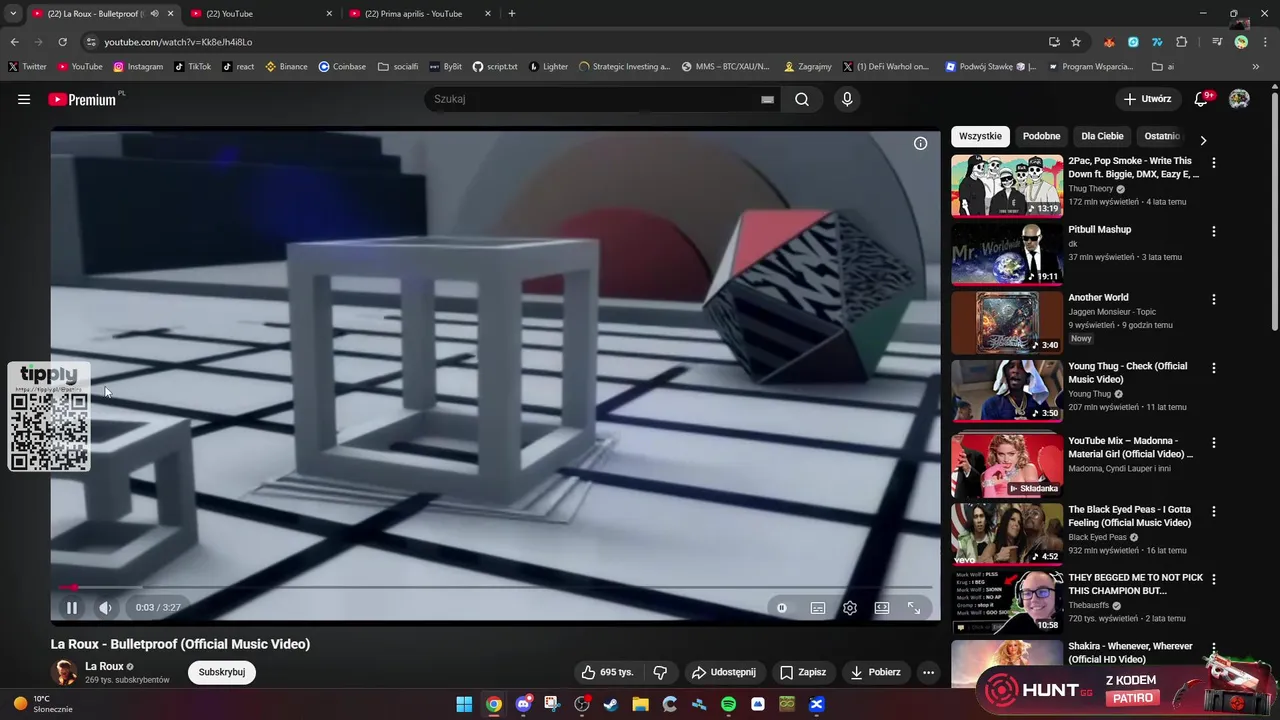The image size is (1280, 720).
Task: Open Another World video title
Action: point(1098,297)
